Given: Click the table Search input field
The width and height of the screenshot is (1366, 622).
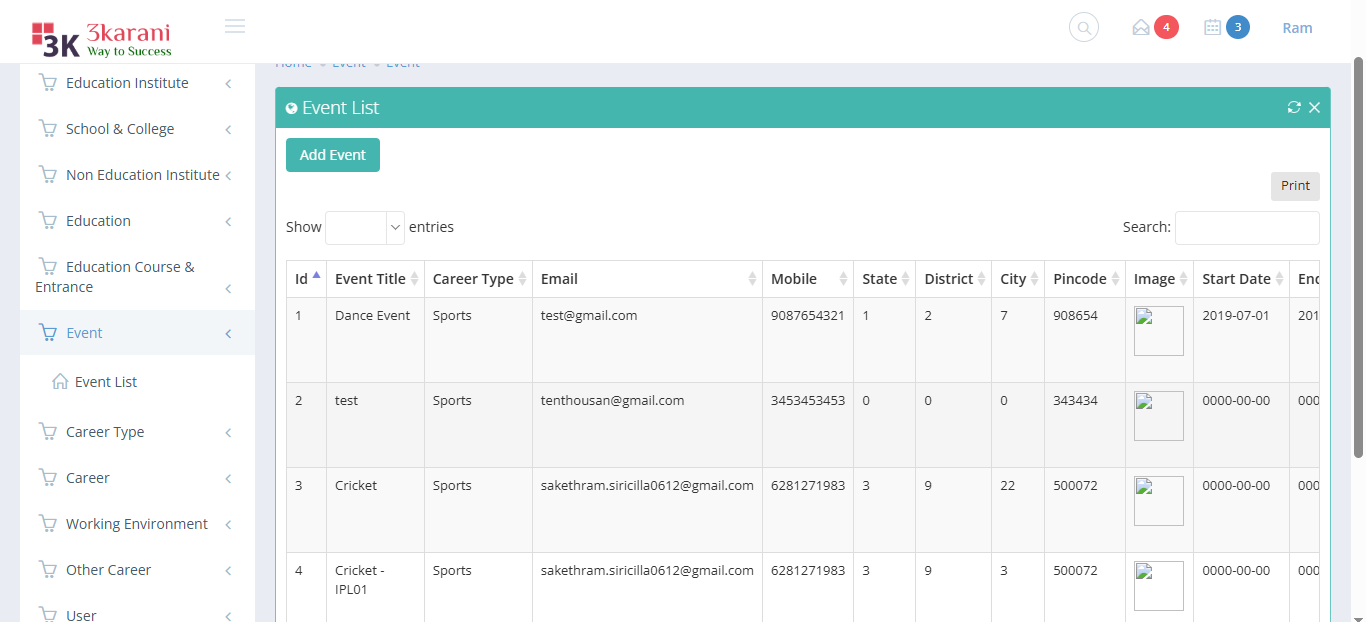Looking at the screenshot, I should coord(1246,228).
